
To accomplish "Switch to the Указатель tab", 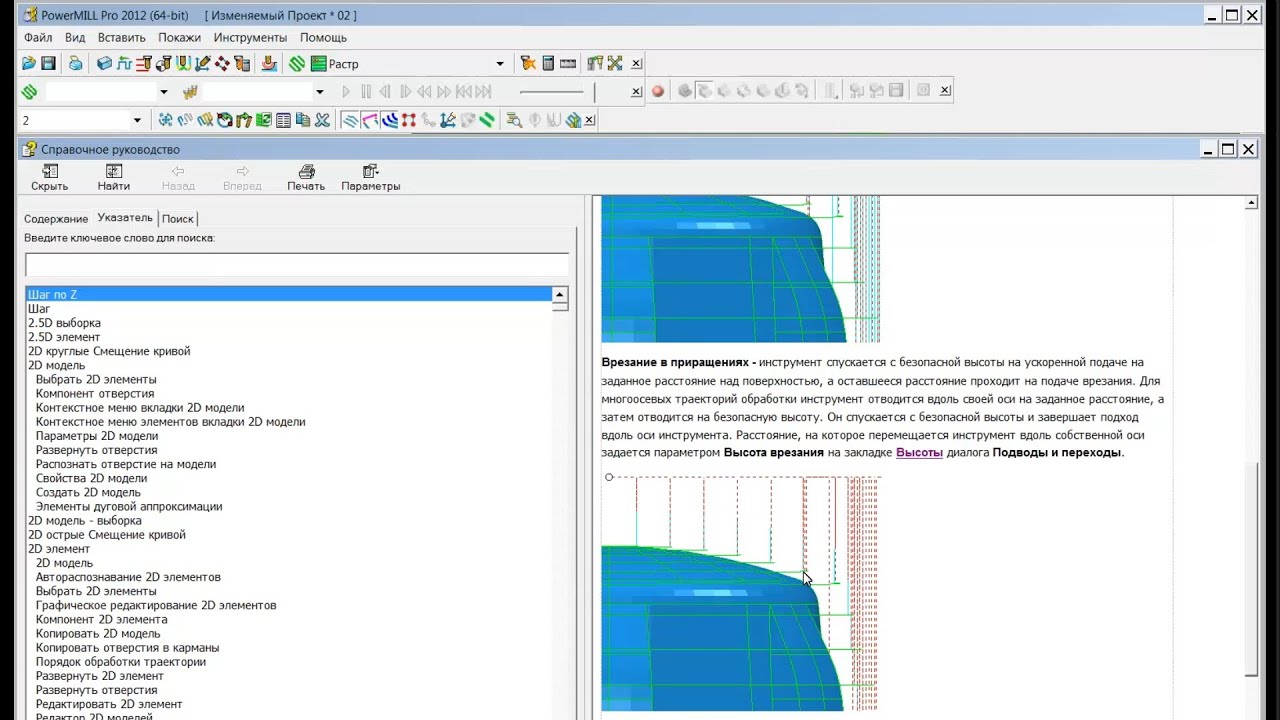I will coord(125,218).
